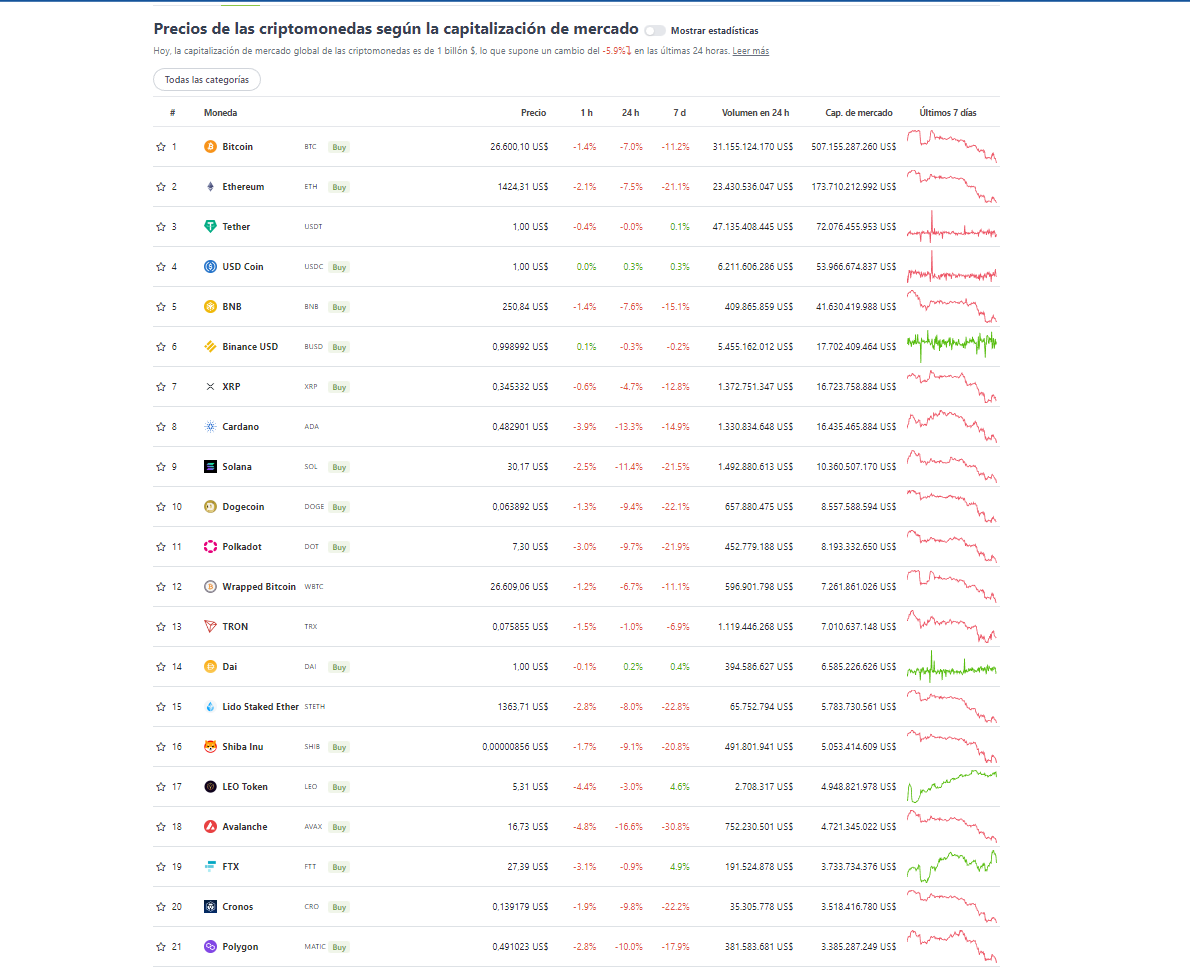Screen dimensions: 1190x967
Task: Star Ethereum as a favorite
Action: point(161,187)
